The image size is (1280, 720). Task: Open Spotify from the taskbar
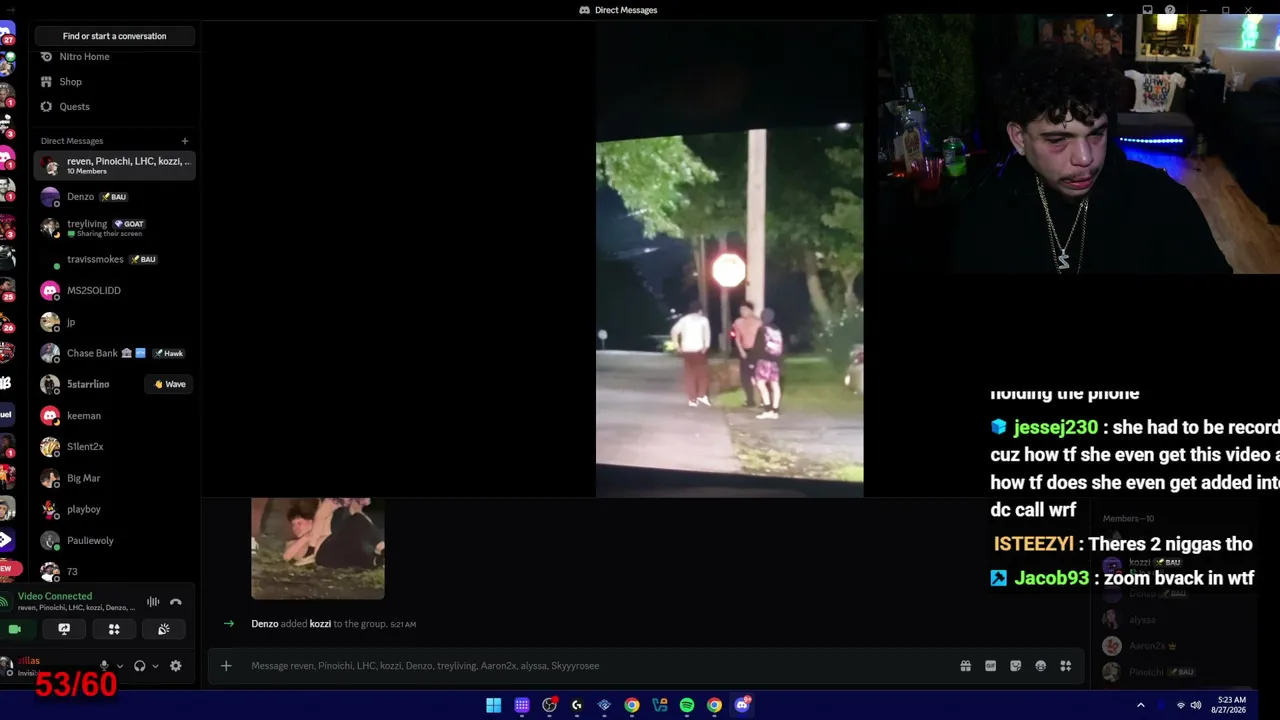[687, 705]
